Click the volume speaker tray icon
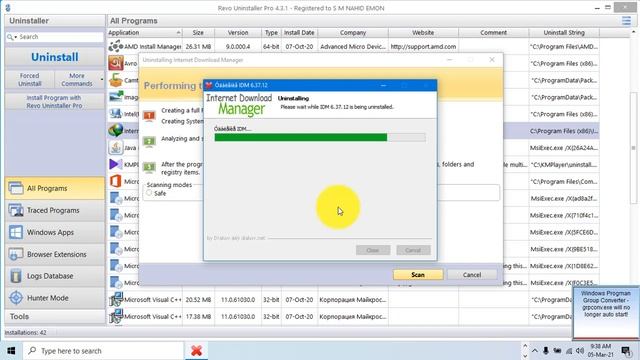Viewport: 640px width, 360px height. tap(580, 351)
